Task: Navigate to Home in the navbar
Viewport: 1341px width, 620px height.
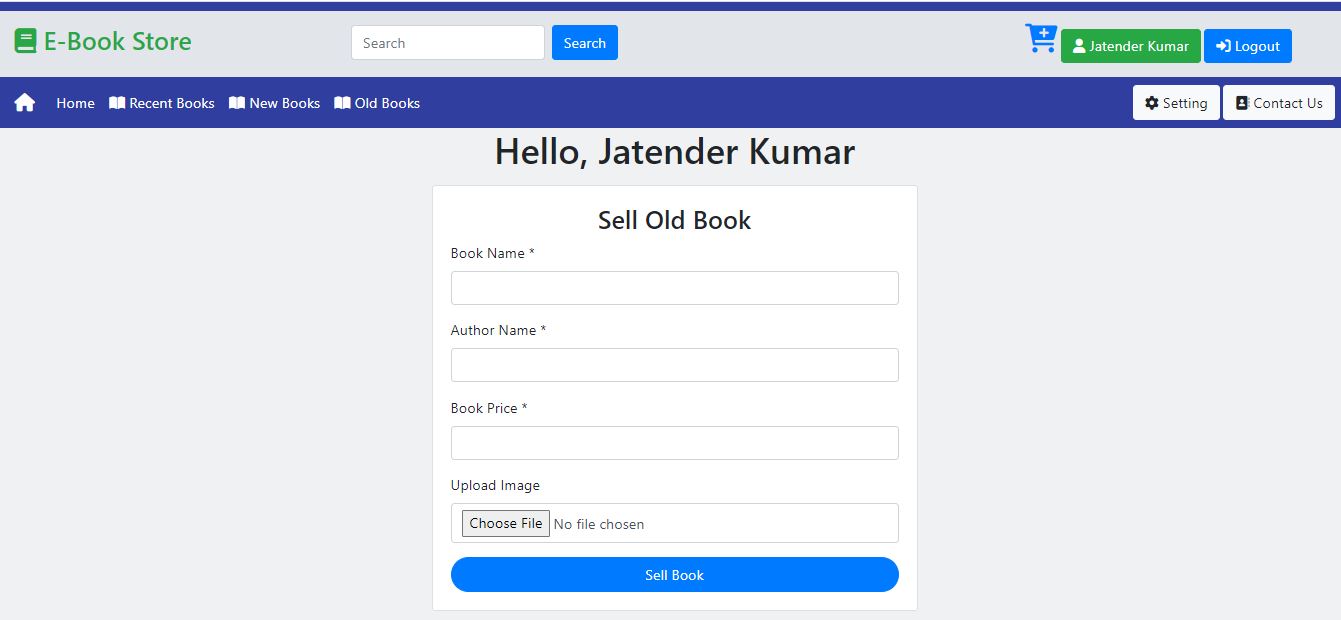Action: (x=75, y=102)
